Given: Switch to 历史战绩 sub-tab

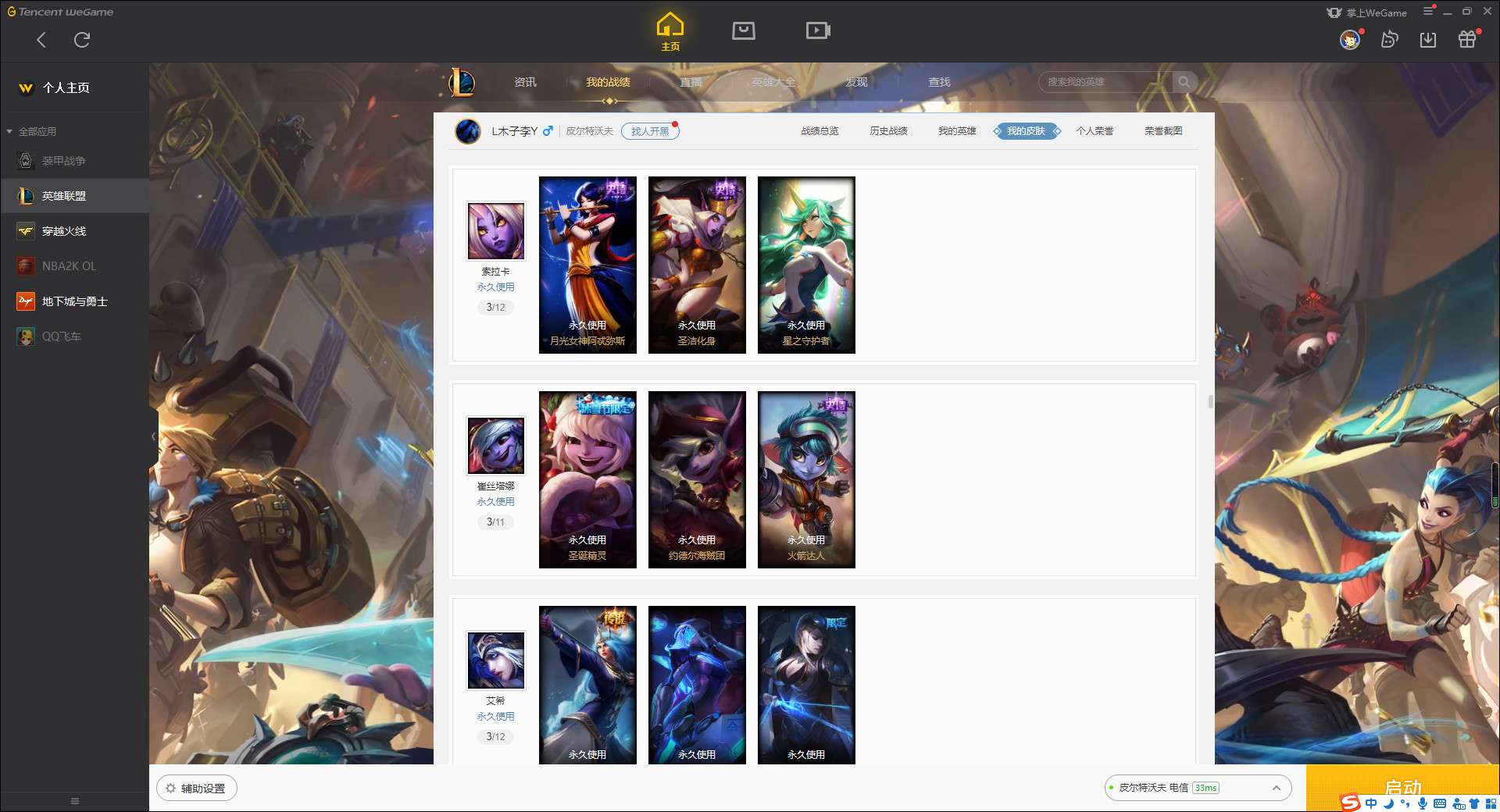Looking at the screenshot, I should [x=888, y=131].
